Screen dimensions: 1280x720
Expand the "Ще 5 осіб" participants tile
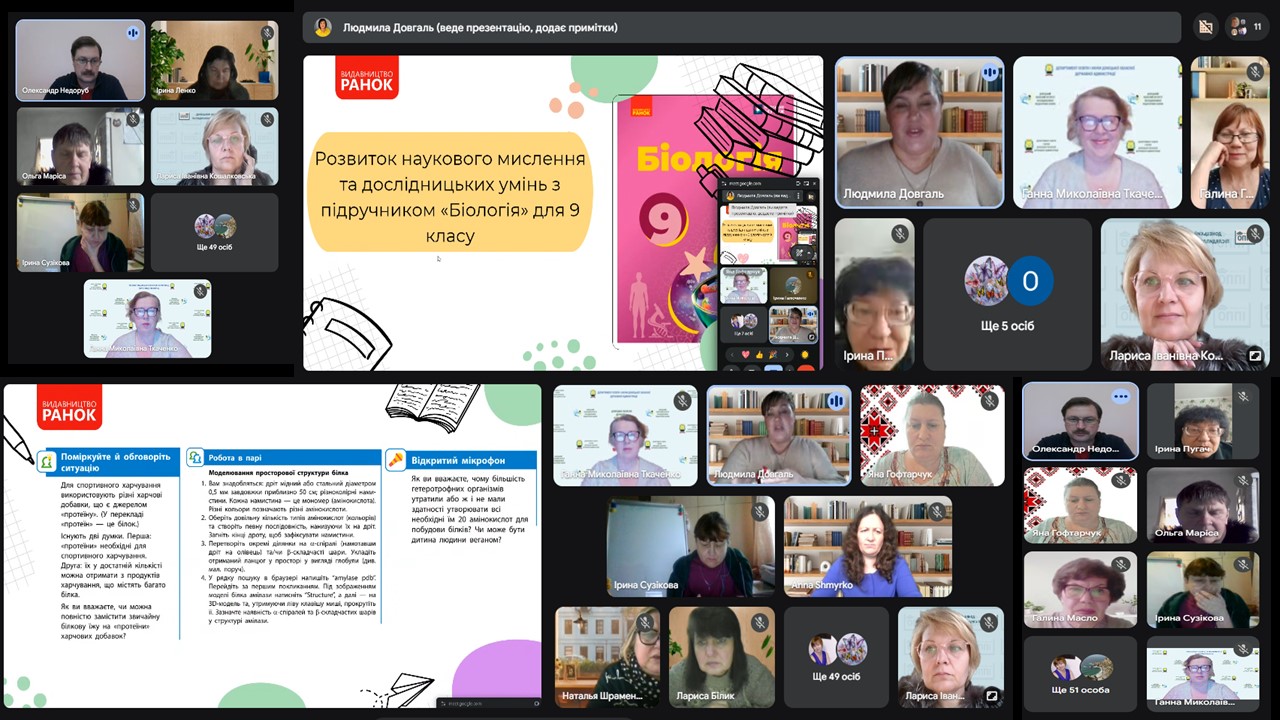click(x=1007, y=294)
